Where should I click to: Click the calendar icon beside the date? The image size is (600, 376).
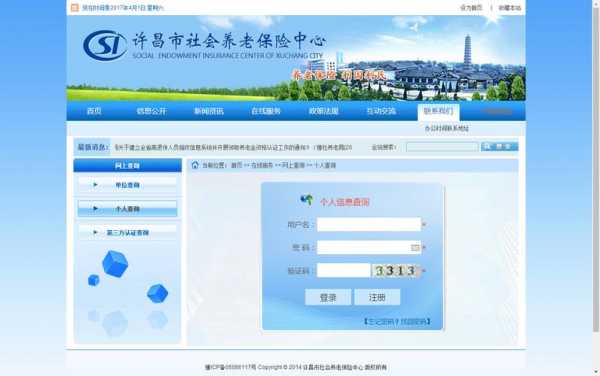(x=75, y=8)
